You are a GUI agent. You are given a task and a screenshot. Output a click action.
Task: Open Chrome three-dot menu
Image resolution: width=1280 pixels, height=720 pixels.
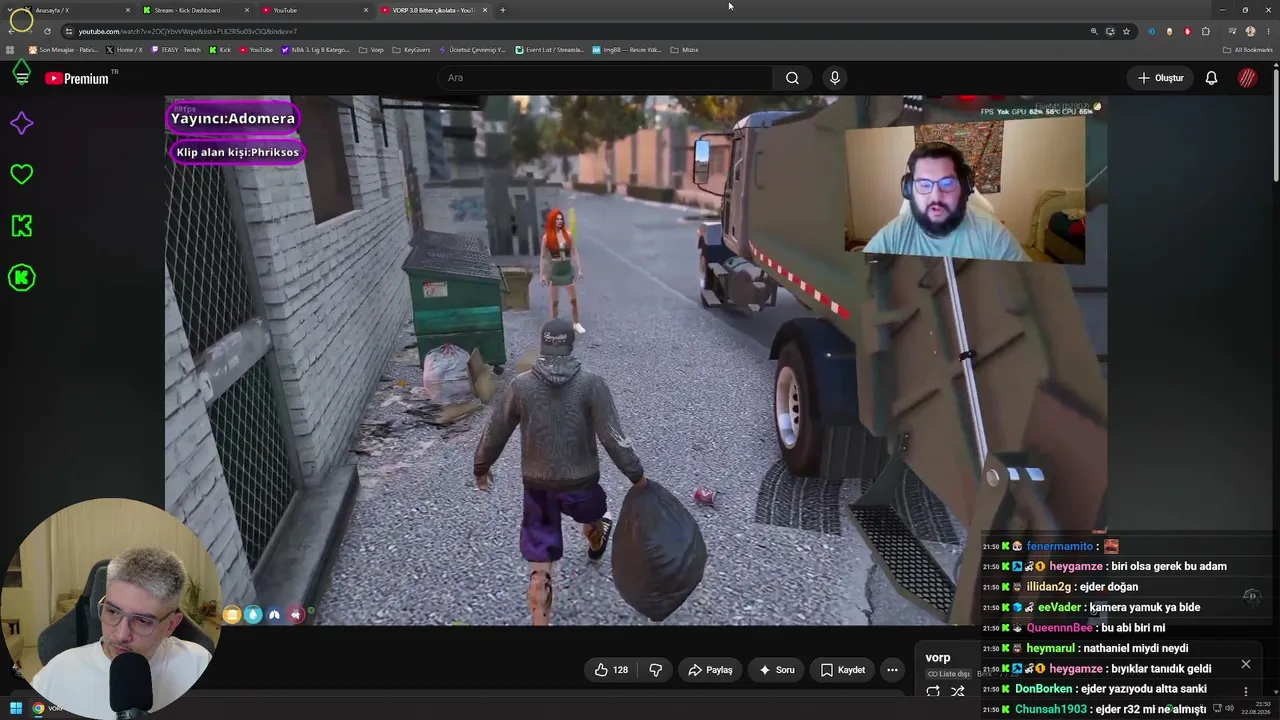pyautogui.click(x=1268, y=31)
